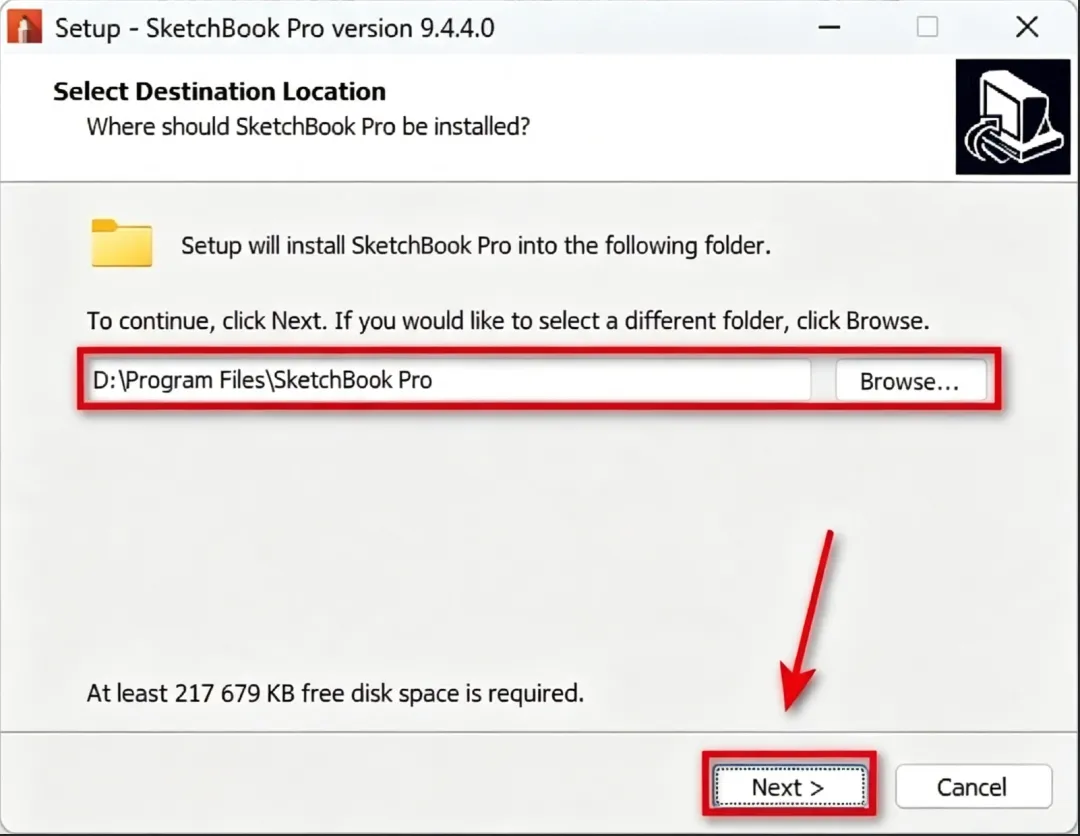Click the version number 9.4.4.0 in title bar

[x=457, y=28]
